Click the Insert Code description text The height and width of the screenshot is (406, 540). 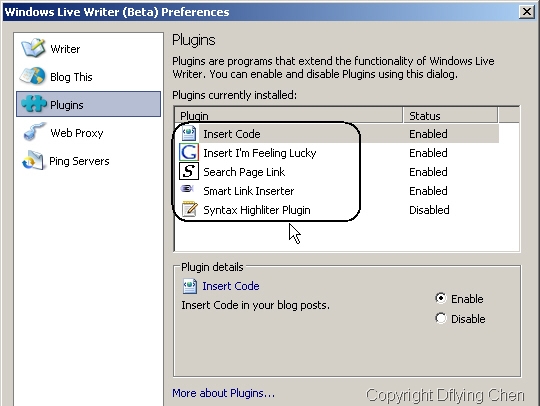click(255, 305)
